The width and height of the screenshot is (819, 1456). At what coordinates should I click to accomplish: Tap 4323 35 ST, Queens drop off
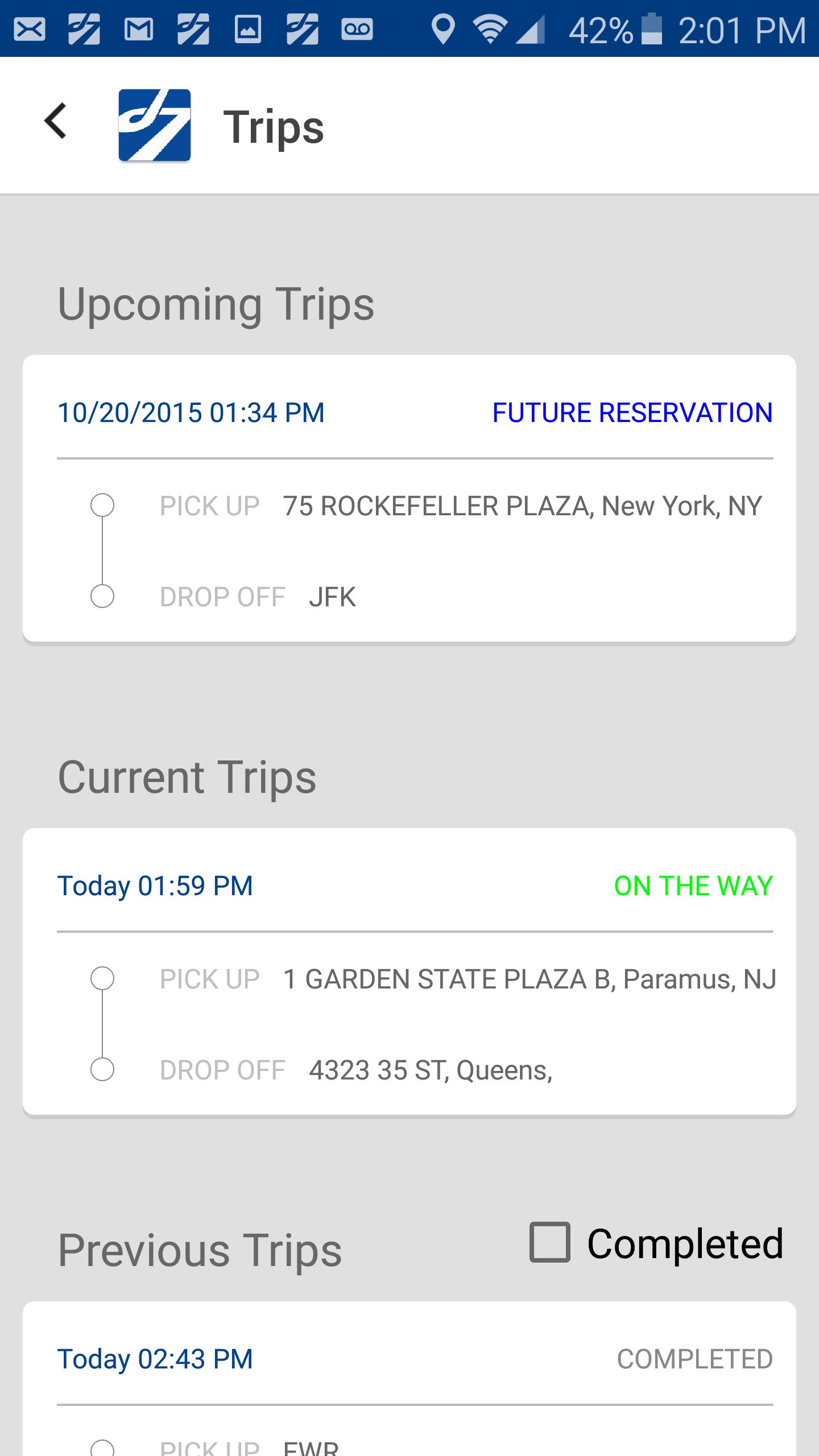[x=431, y=1070]
